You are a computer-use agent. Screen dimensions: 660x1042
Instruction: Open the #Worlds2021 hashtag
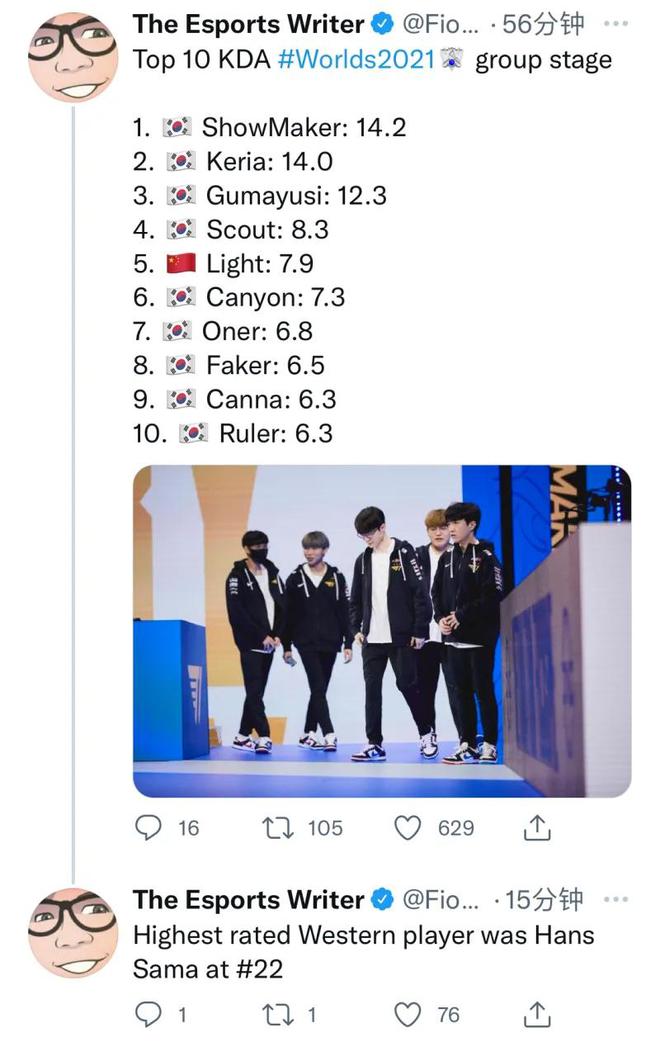tap(355, 59)
